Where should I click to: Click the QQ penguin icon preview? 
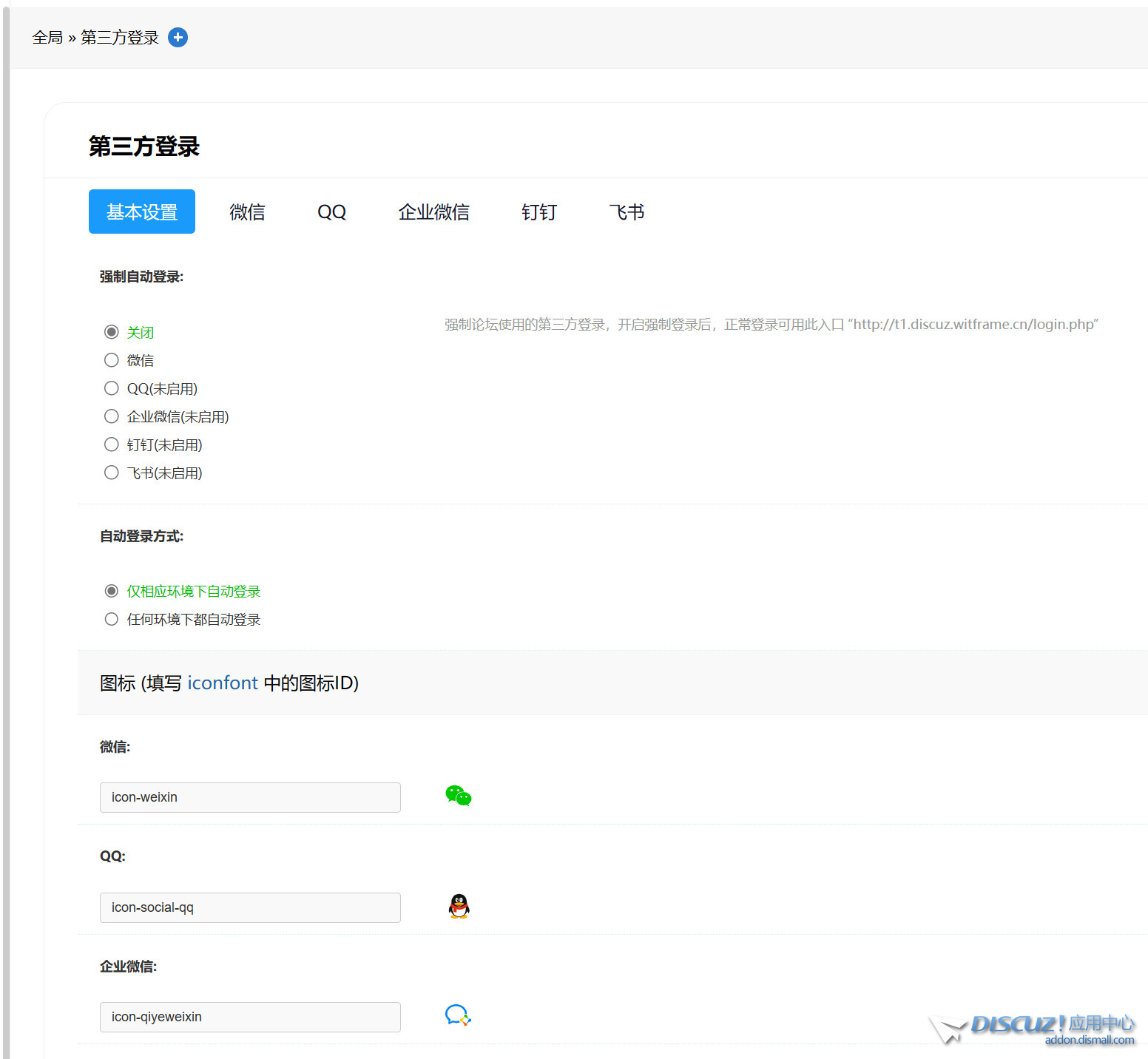click(x=459, y=906)
